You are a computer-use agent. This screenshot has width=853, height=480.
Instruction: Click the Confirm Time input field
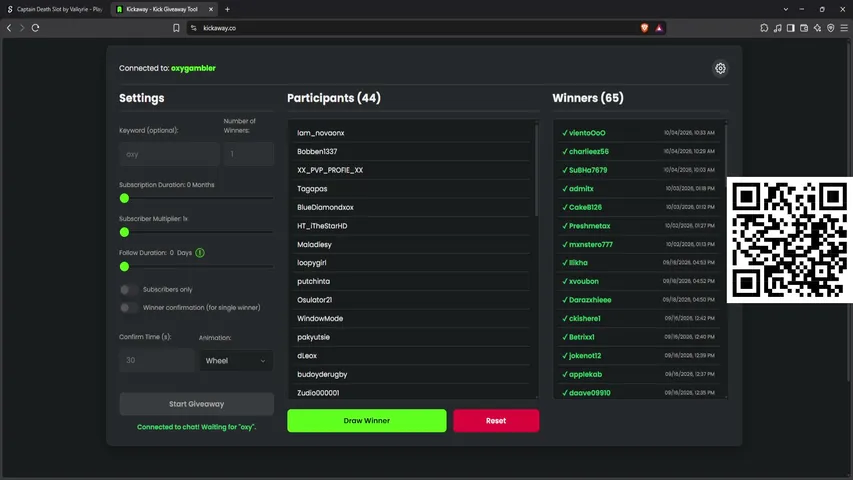tap(157, 360)
